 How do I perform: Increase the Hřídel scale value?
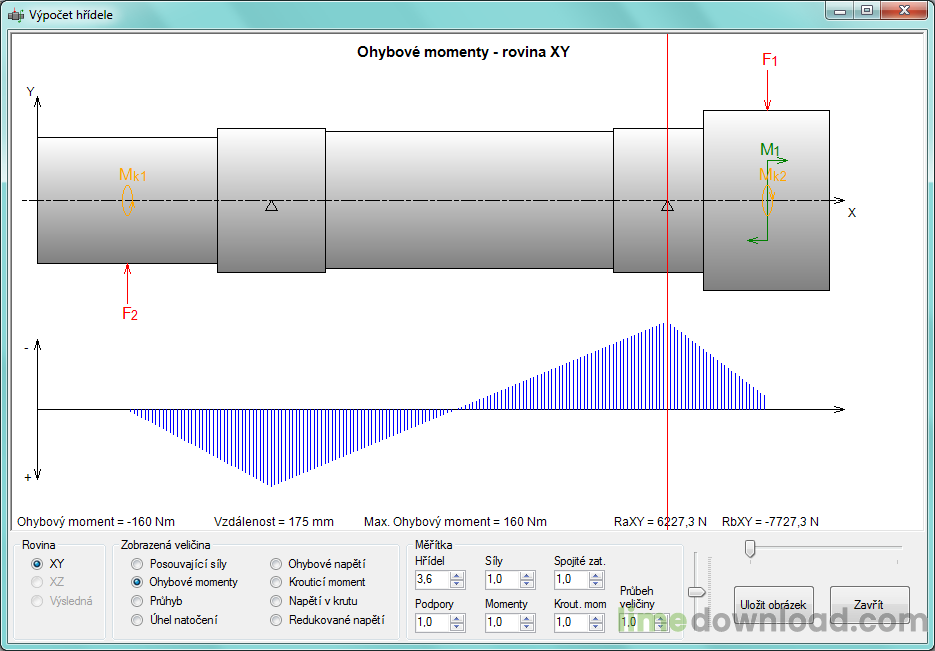[x=457, y=575]
